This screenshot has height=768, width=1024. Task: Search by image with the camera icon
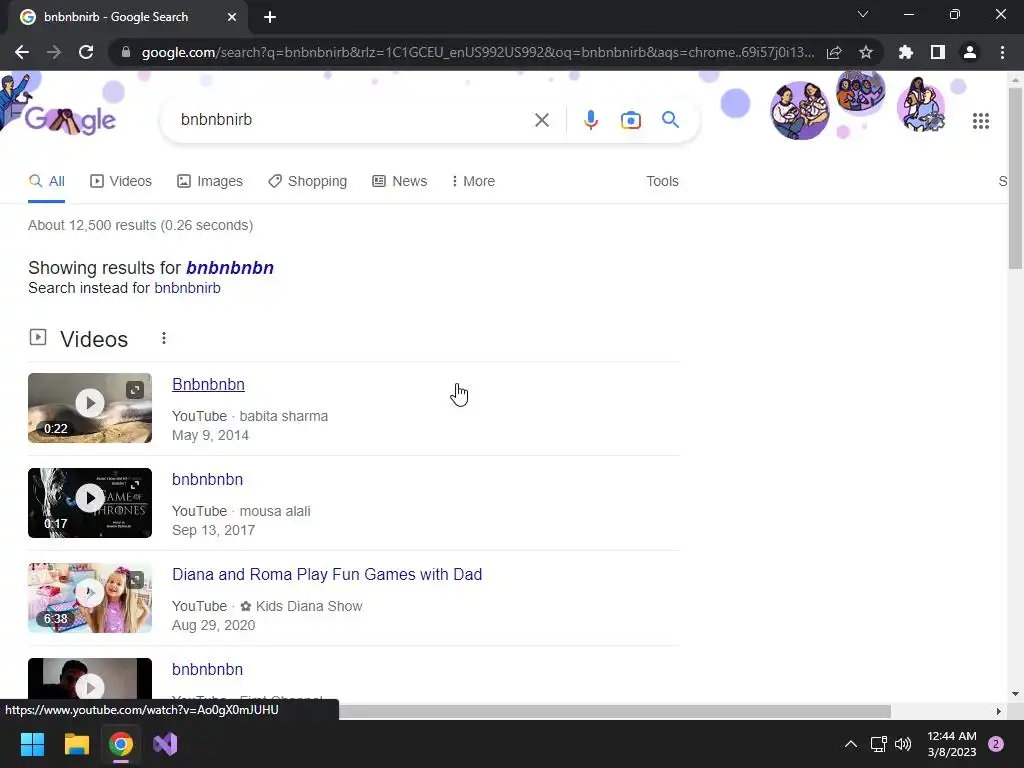tap(630, 120)
